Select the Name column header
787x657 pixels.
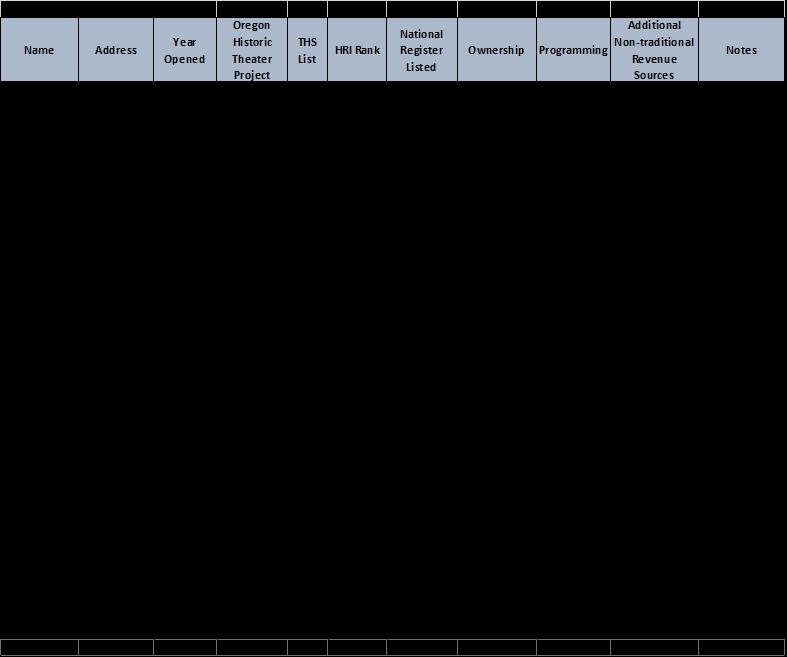(x=39, y=50)
